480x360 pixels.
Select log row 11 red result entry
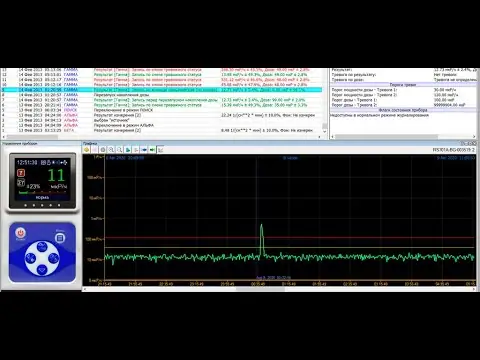[161, 80]
